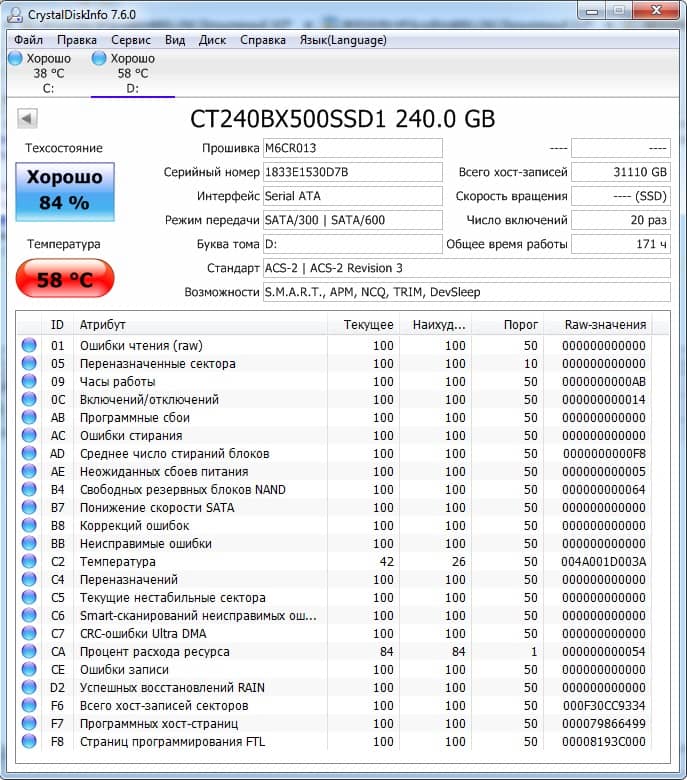
Task: Click status orb for Ошибки чтения (raw)
Action: 29,345
